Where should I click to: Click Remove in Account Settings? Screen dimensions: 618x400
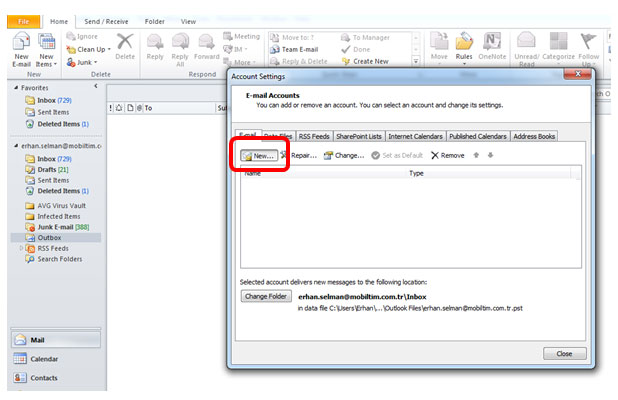(x=448, y=155)
